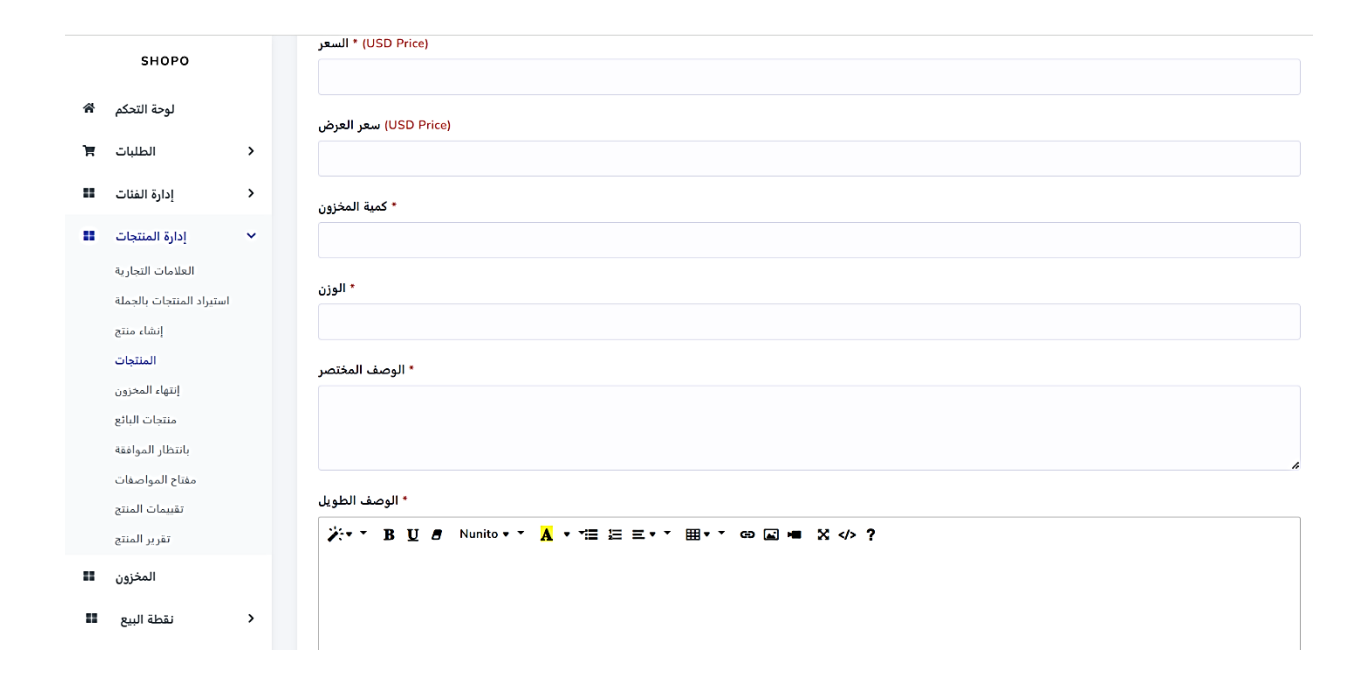Open the editor help question mark
This screenshot has width=1371, height=685.
[871, 535]
